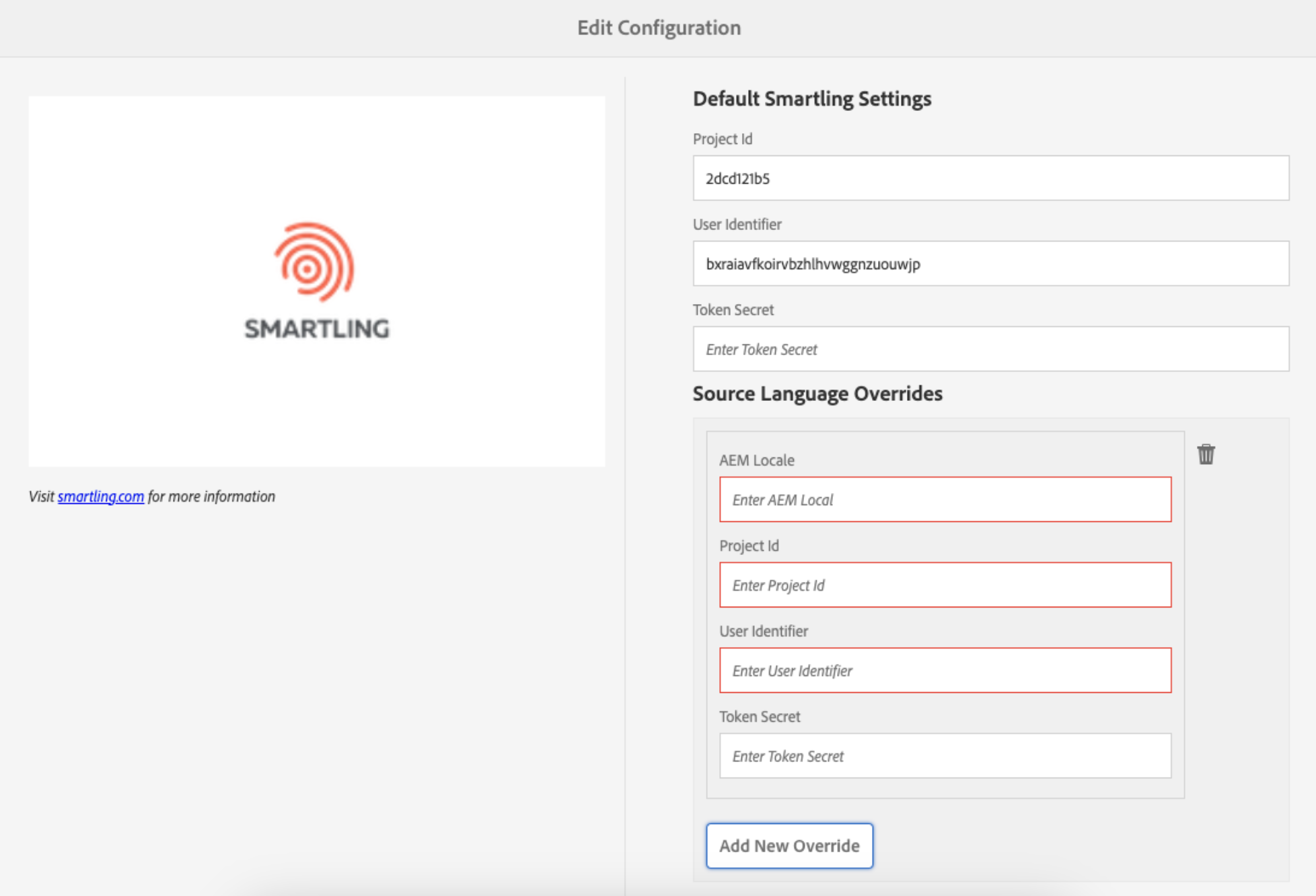This screenshot has width=1316, height=896.
Task: Click the Edit Configuration title text
Action: point(659,28)
